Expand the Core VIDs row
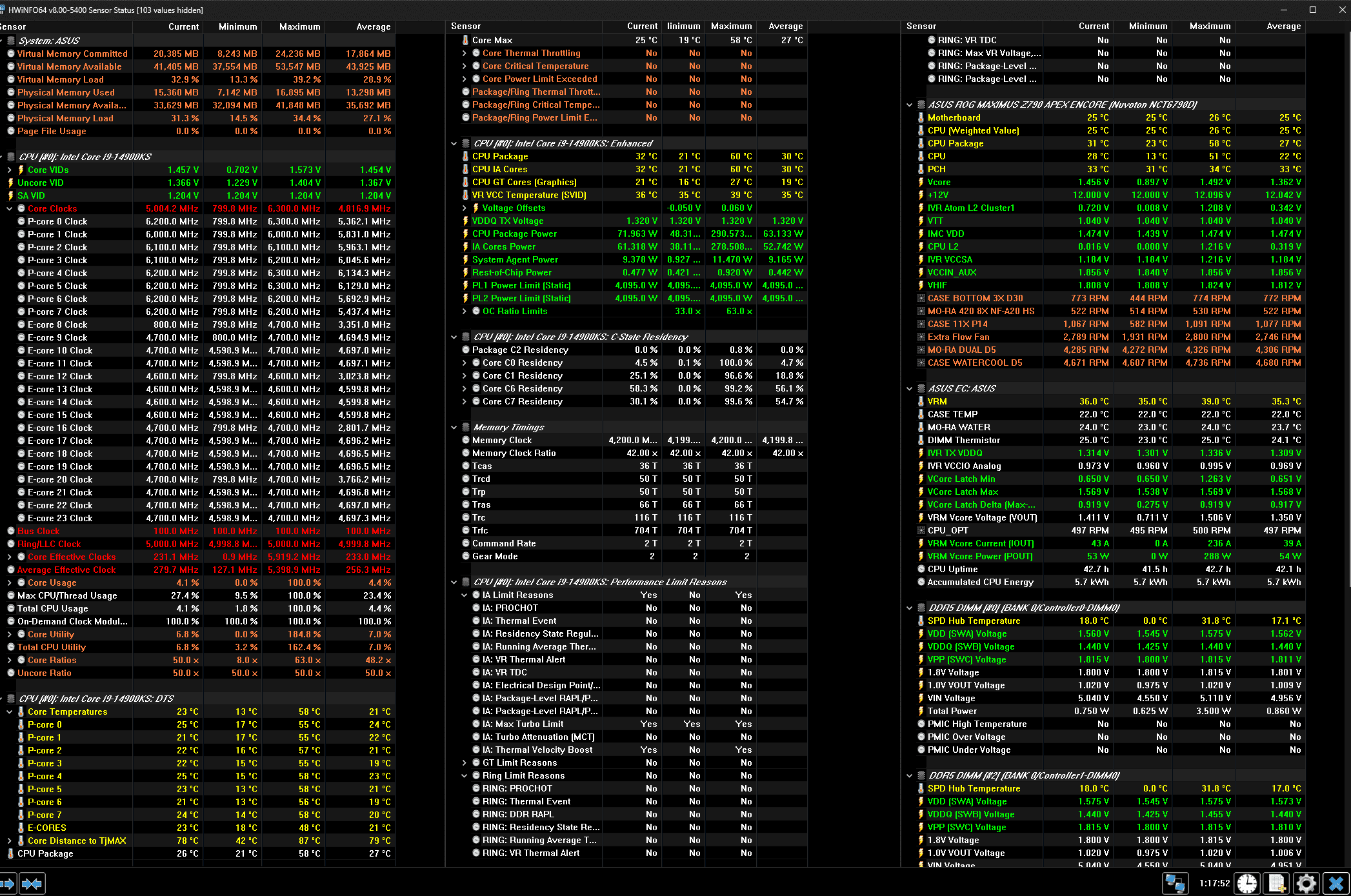This screenshot has height=896, width=1351. (9, 170)
